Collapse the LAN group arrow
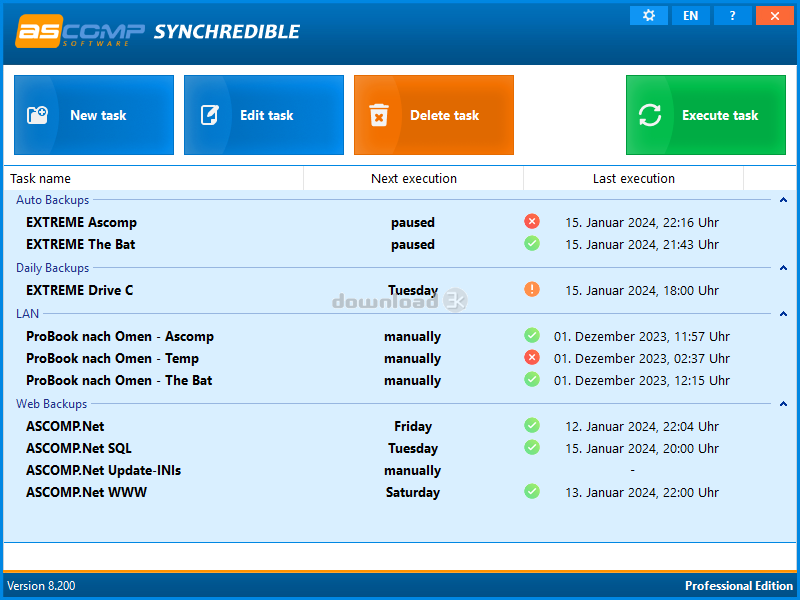800x600 pixels. pyautogui.click(x=783, y=314)
